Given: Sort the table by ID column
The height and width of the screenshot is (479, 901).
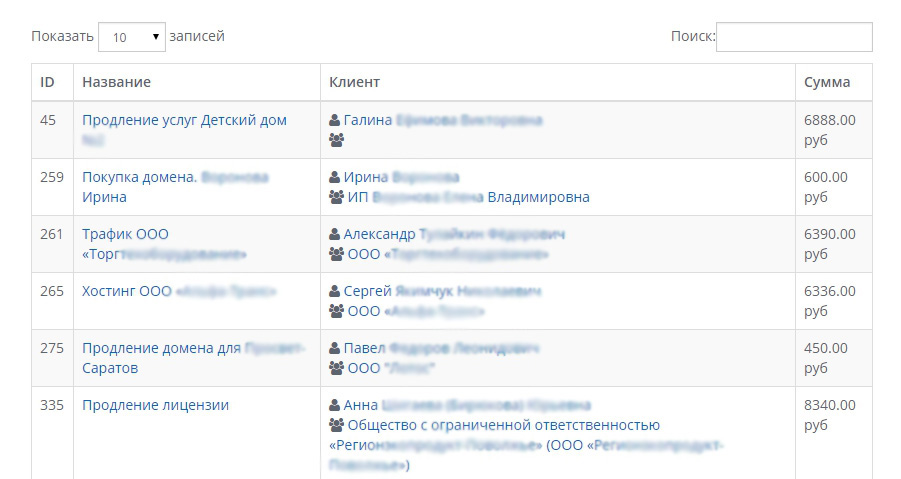Looking at the screenshot, I should [47, 82].
